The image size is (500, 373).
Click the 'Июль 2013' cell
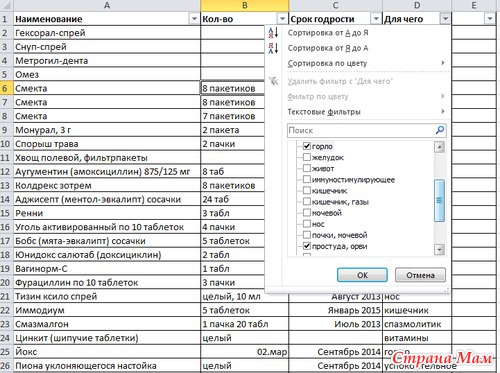point(336,324)
